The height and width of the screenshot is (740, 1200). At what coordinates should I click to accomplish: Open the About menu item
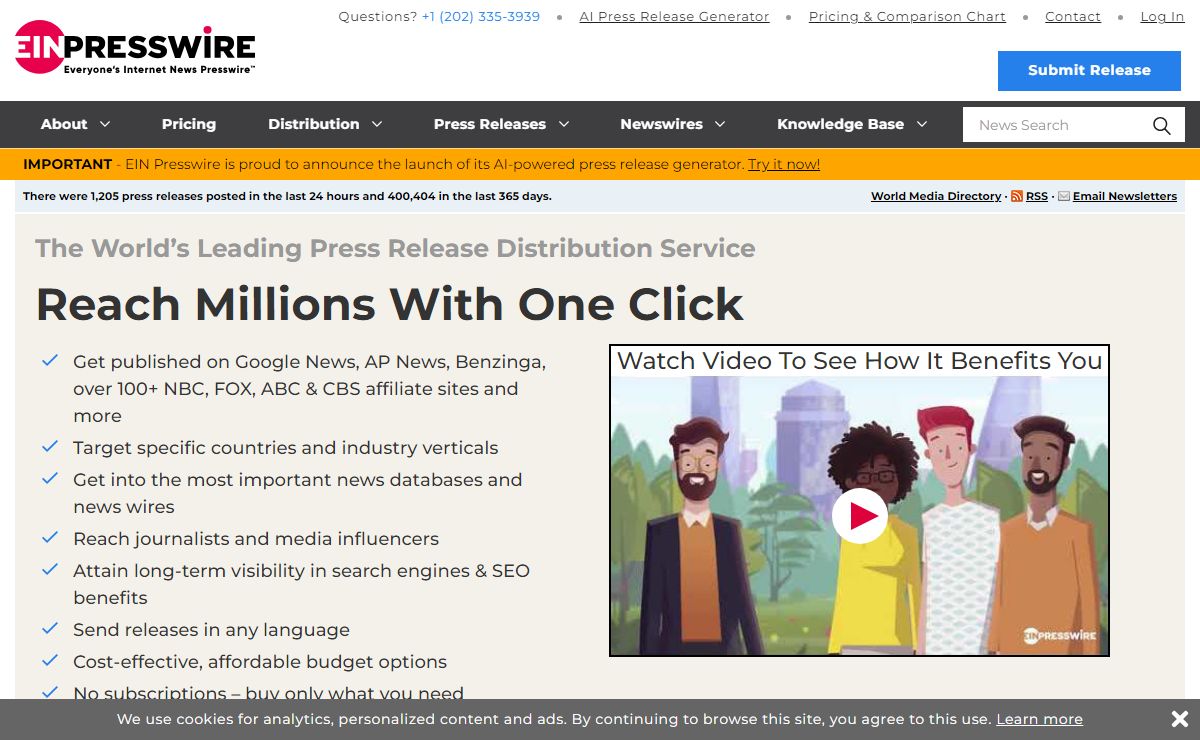click(64, 124)
